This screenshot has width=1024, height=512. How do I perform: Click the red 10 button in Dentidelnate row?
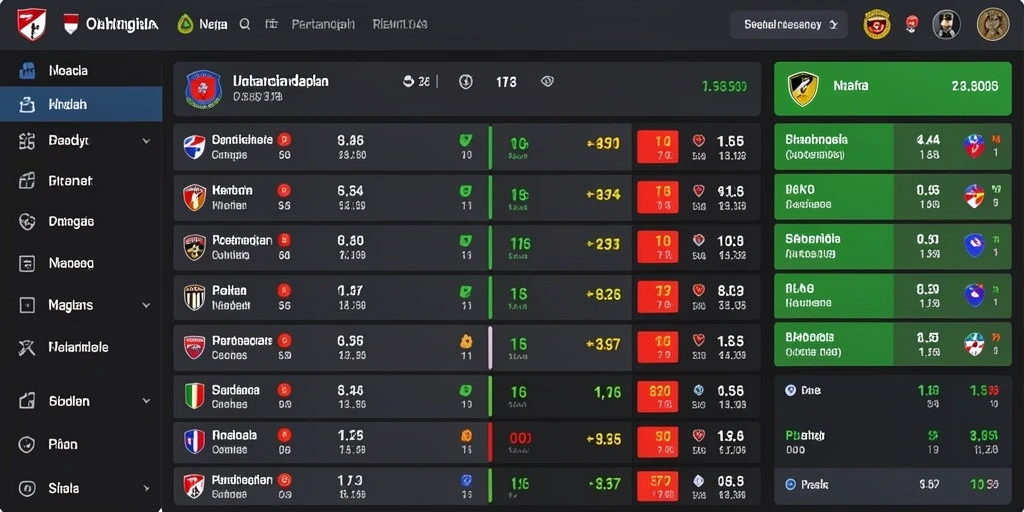click(658, 147)
